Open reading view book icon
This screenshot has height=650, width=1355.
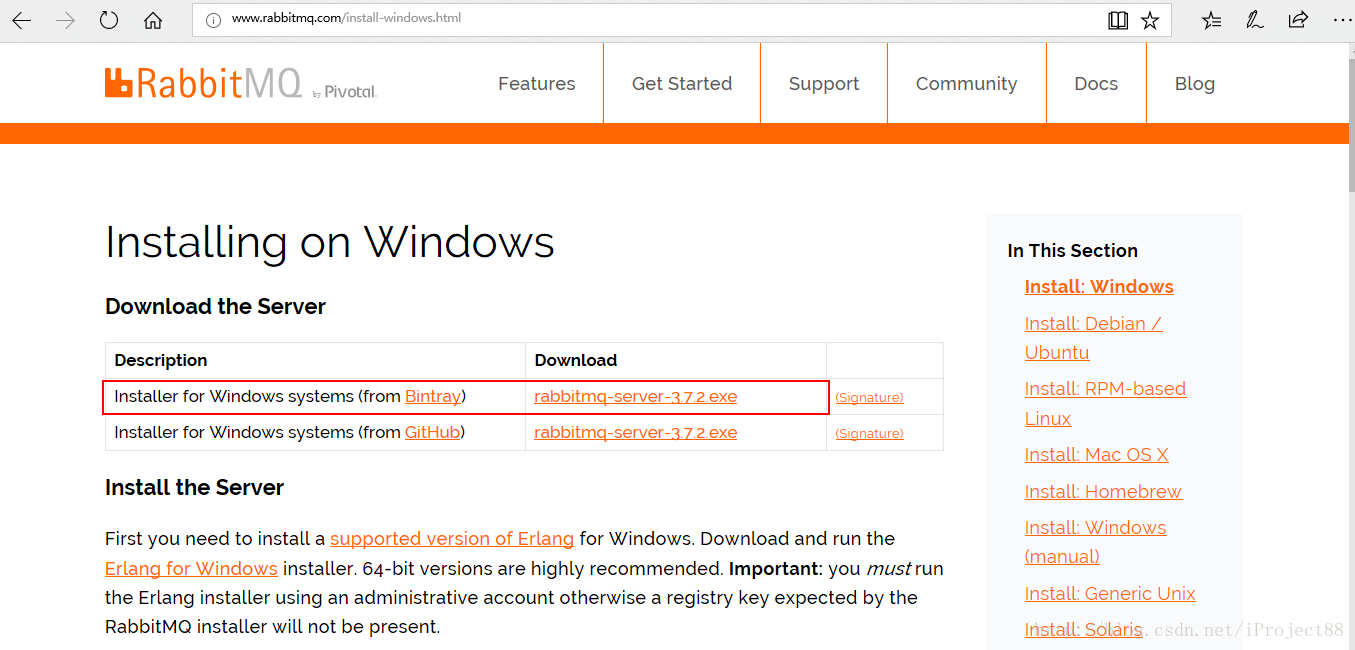coord(1118,20)
